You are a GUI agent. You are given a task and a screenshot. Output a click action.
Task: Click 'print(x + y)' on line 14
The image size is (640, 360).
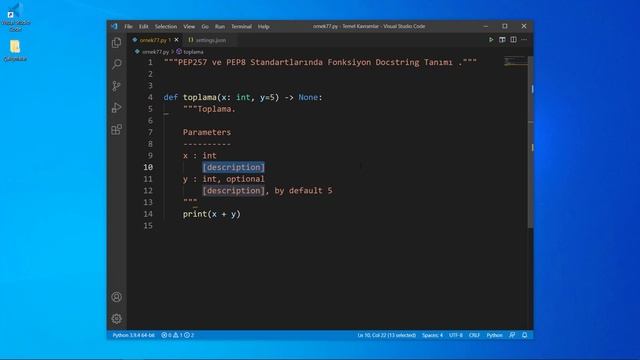212,214
